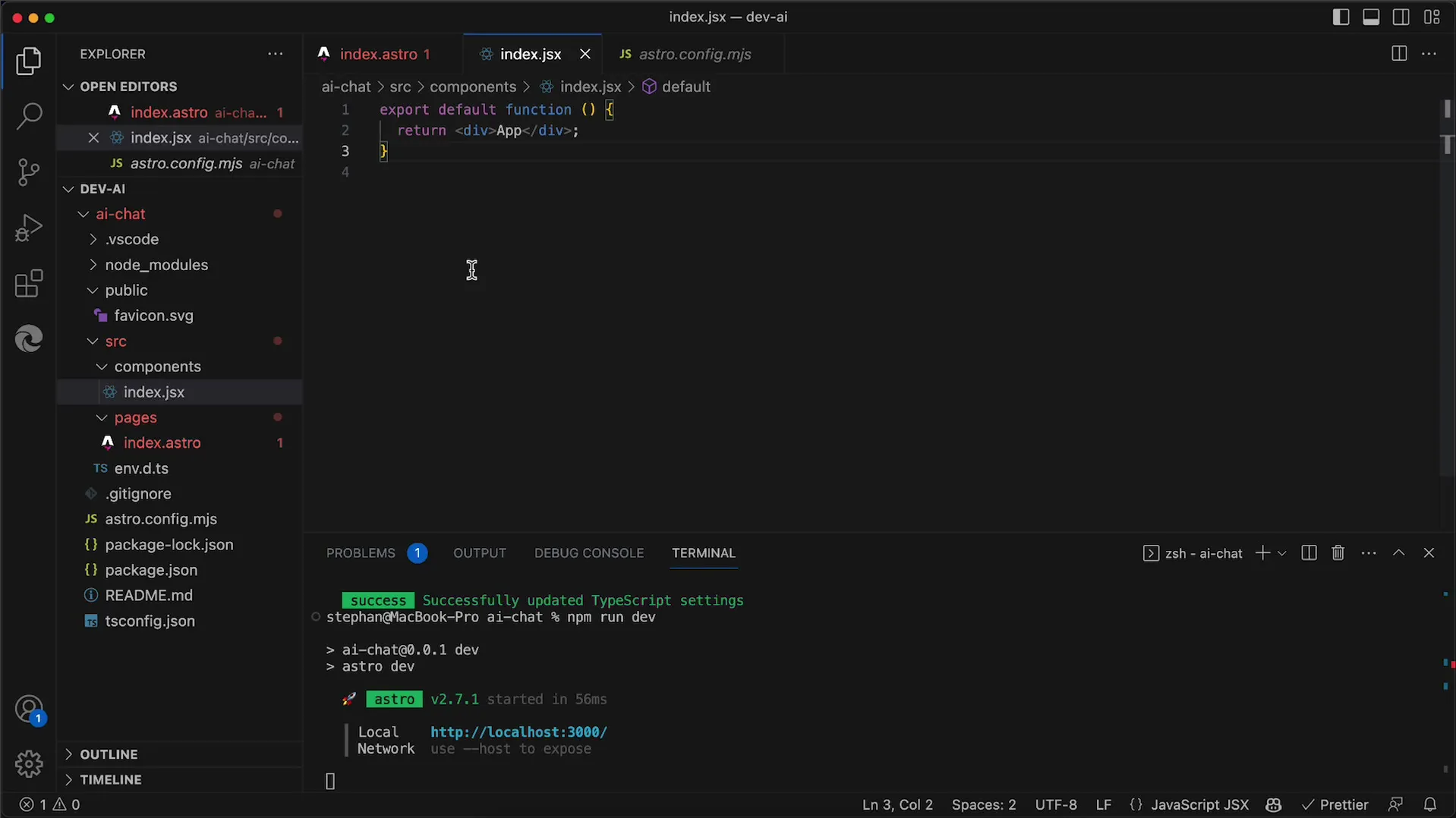Switch to the Output panel tab
This screenshot has width=1456, height=818.
pyautogui.click(x=480, y=553)
